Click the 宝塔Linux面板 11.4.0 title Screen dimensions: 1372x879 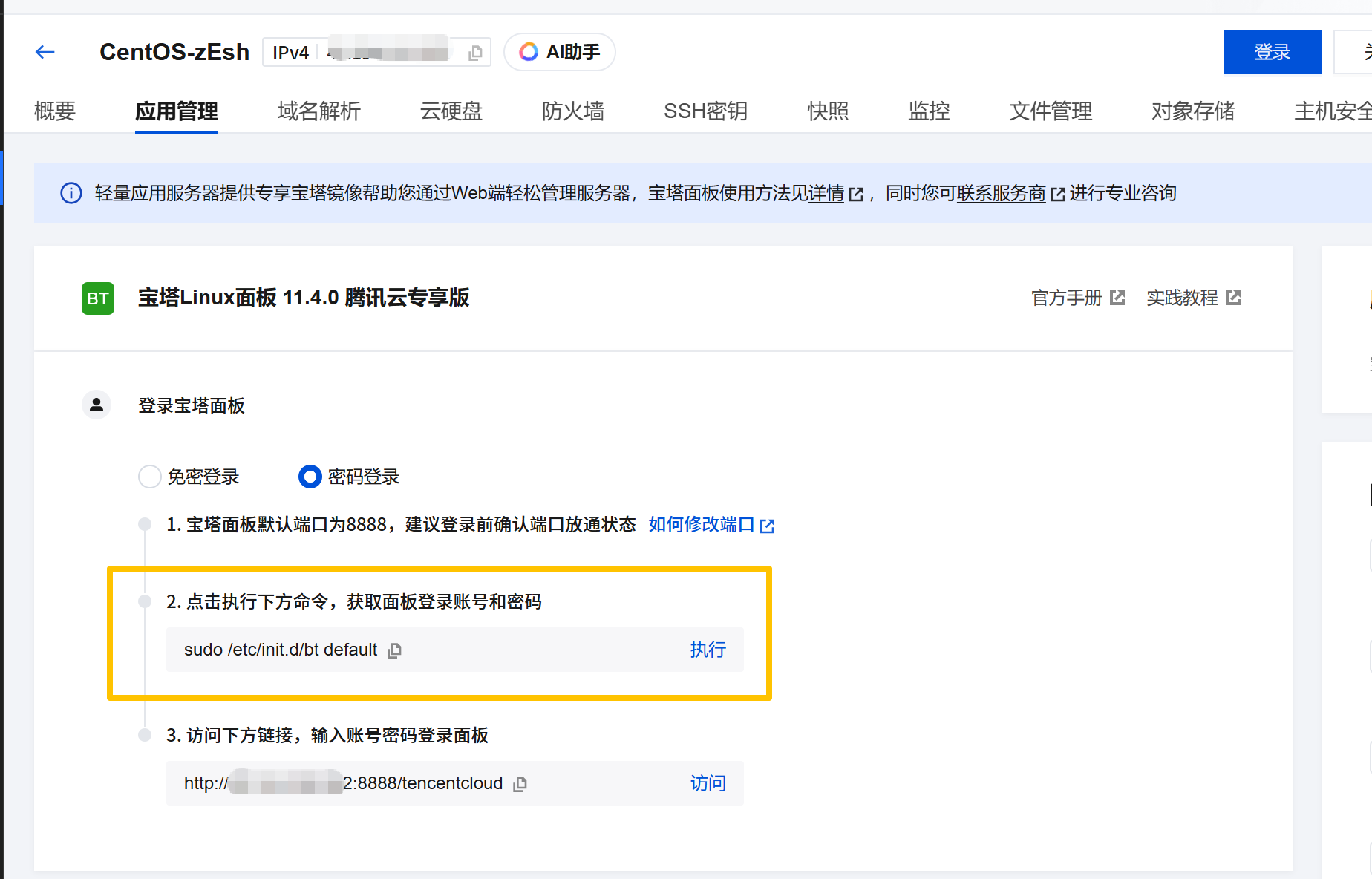[x=304, y=298]
